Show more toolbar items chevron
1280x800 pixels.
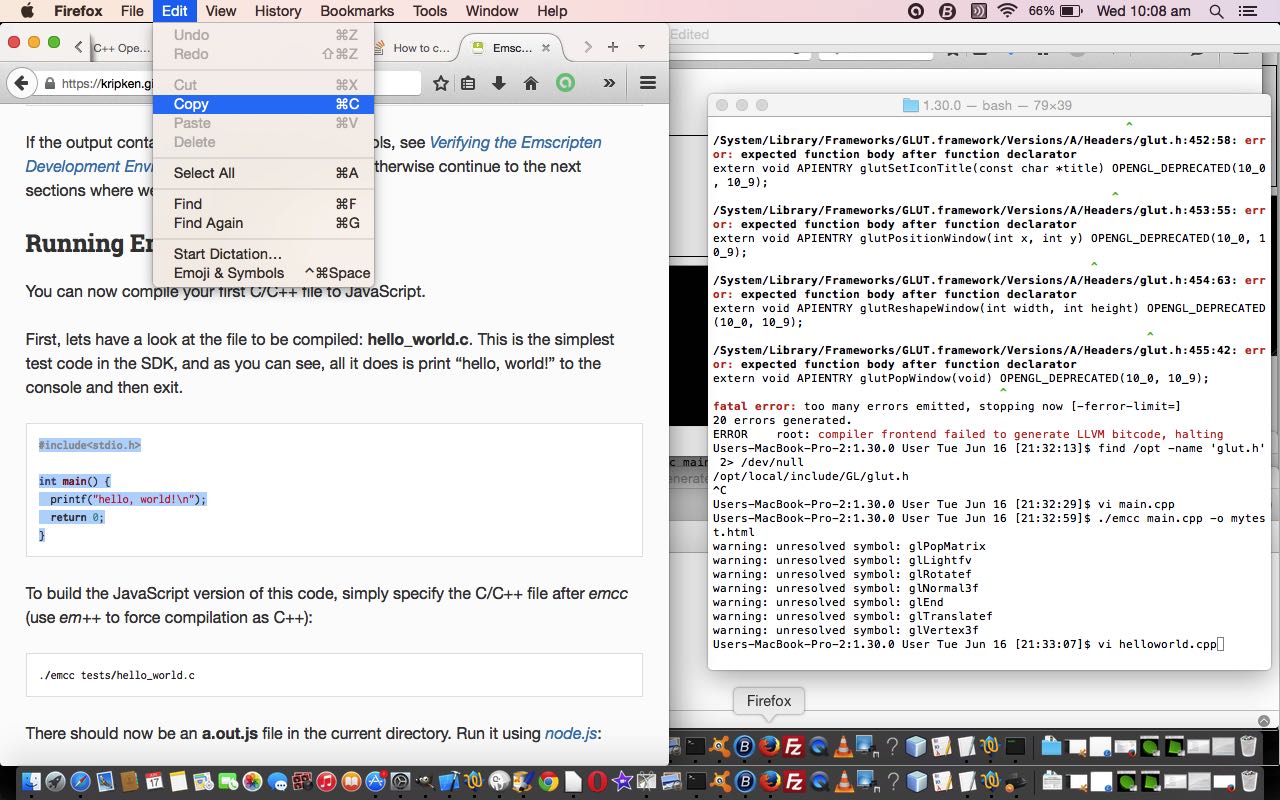609,83
